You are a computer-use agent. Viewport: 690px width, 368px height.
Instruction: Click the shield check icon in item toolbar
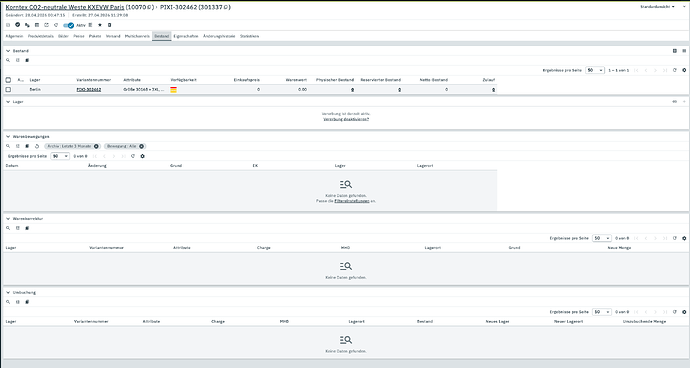[18, 25]
